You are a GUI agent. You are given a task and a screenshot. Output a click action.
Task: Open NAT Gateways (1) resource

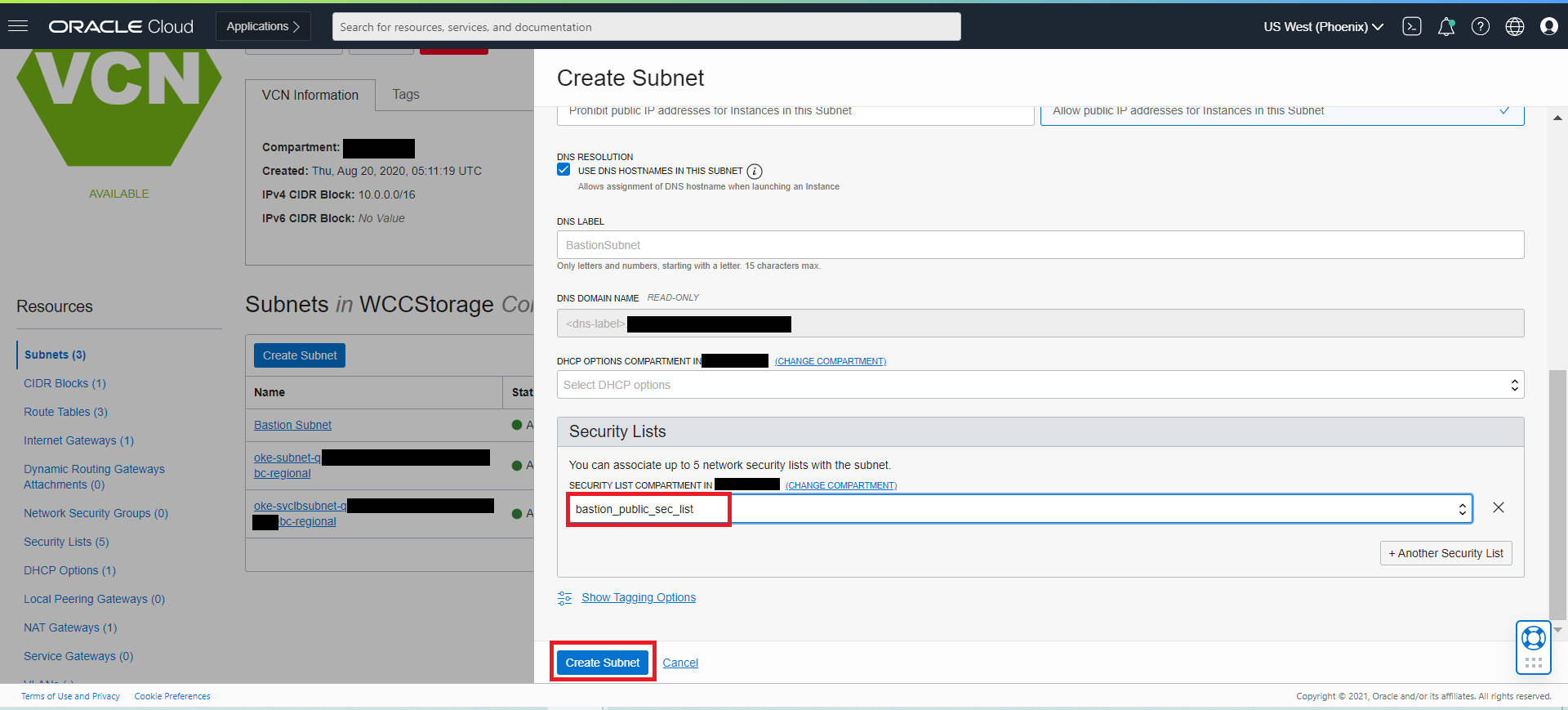coord(70,627)
